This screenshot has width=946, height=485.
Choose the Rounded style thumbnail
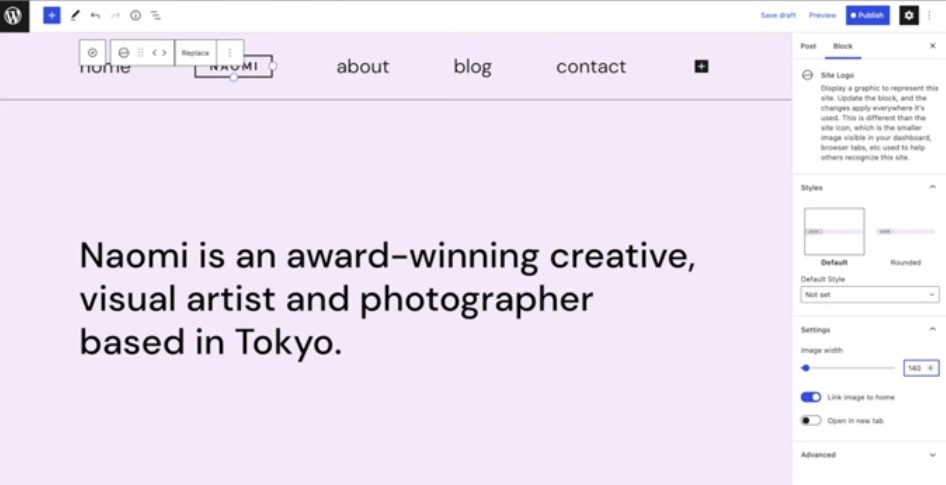click(x=905, y=233)
